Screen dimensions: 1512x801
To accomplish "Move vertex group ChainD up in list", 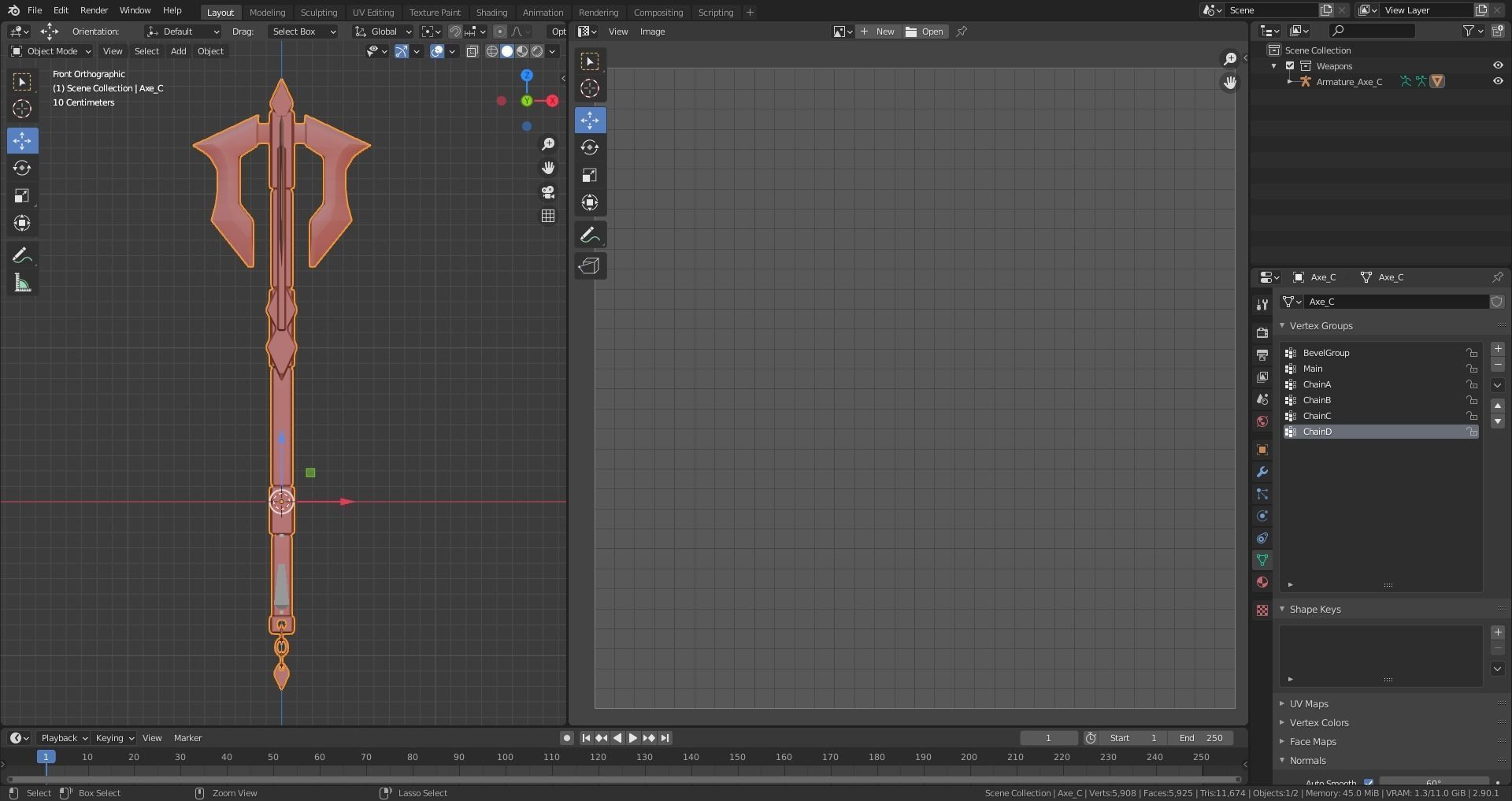I will tap(1498, 406).
